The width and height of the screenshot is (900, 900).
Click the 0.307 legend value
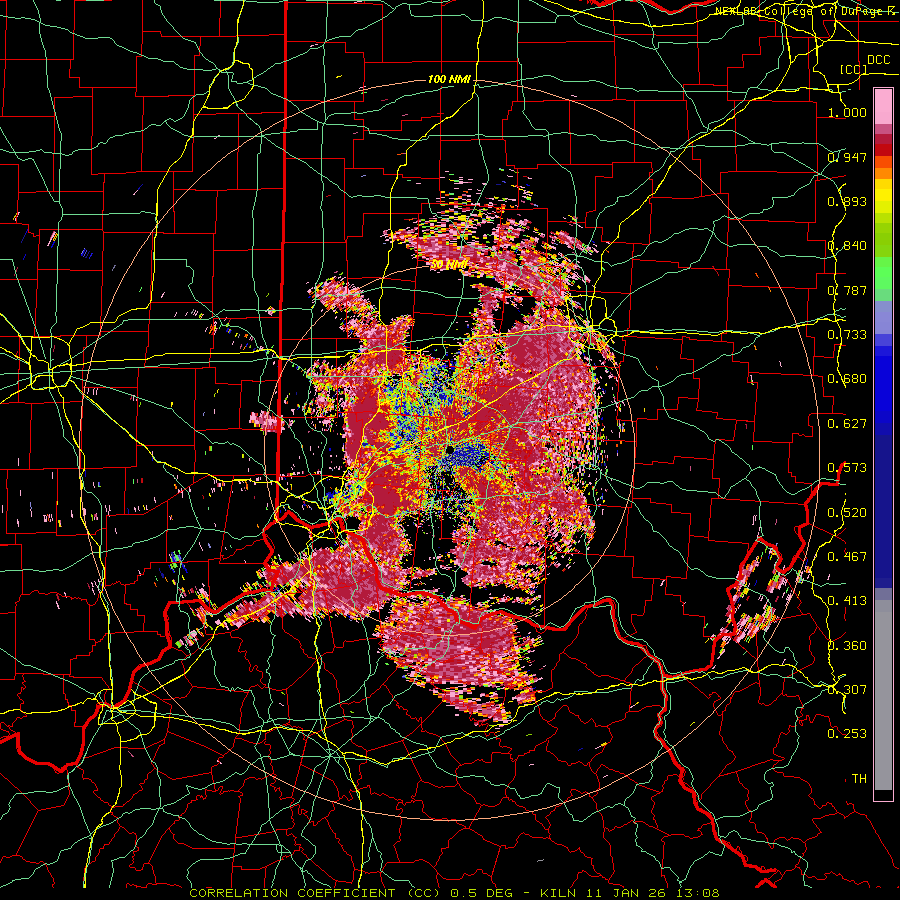pos(847,689)
